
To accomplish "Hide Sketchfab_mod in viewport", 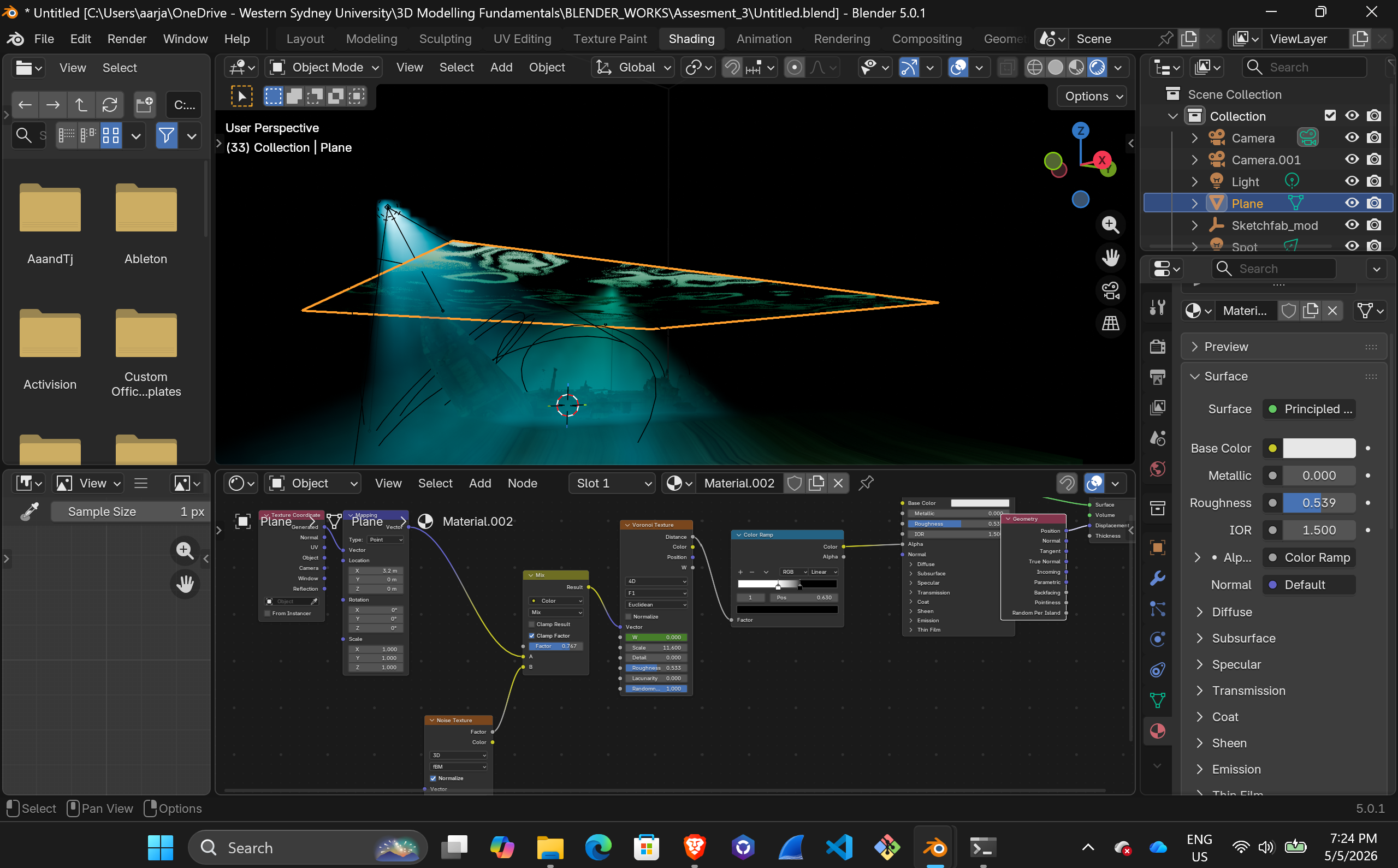I will [x=1352, y=225].
